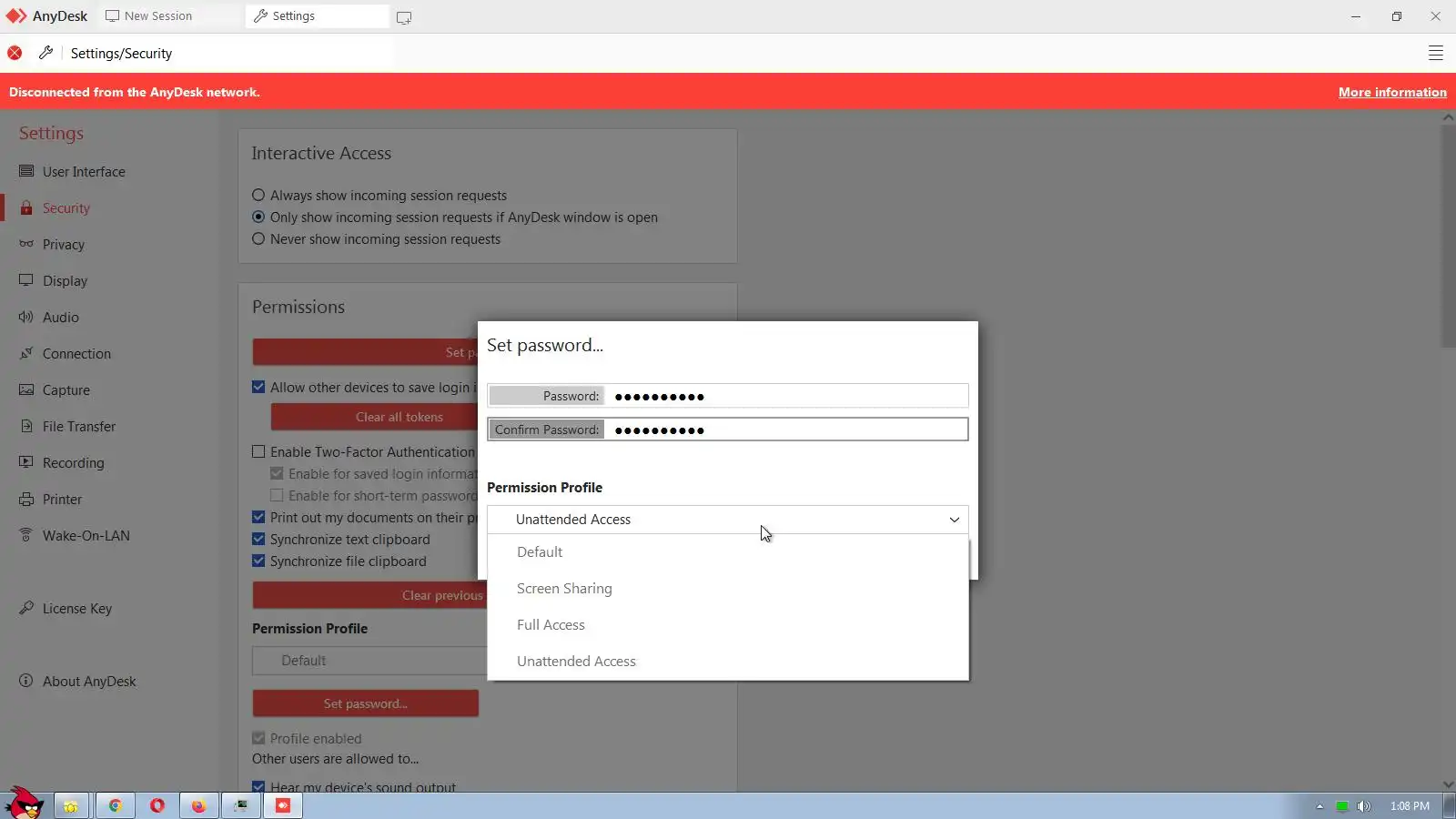Open More information link in red banner
This screenshot has width=1456, height=819.
1392,92
